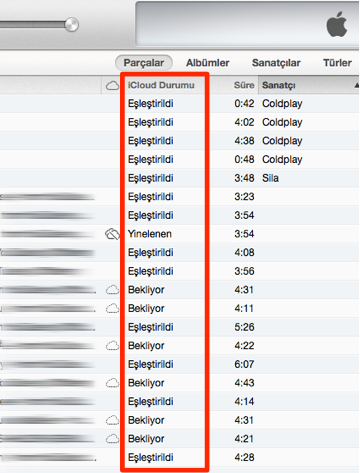Select the Yinelenen status cell

(x=150, y=234)
